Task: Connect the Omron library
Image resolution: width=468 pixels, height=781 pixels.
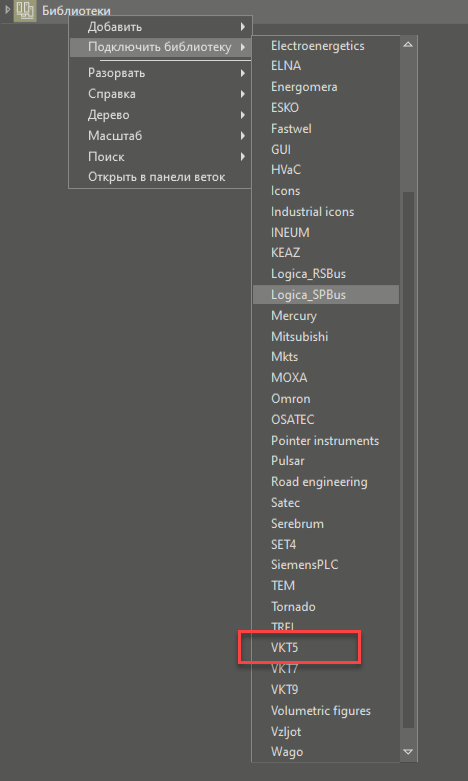Action: pos(326,399)
